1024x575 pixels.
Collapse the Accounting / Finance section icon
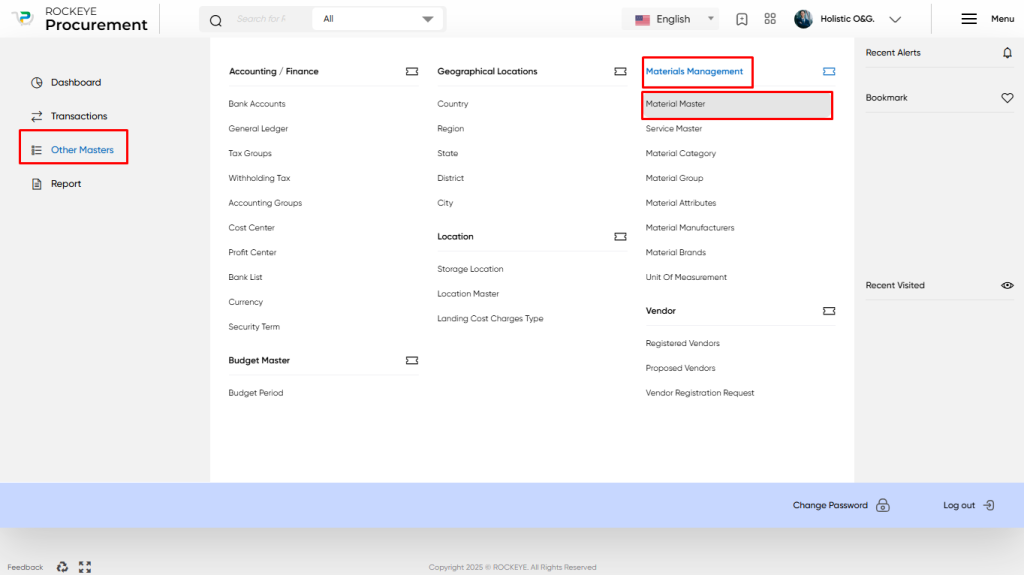411,71
